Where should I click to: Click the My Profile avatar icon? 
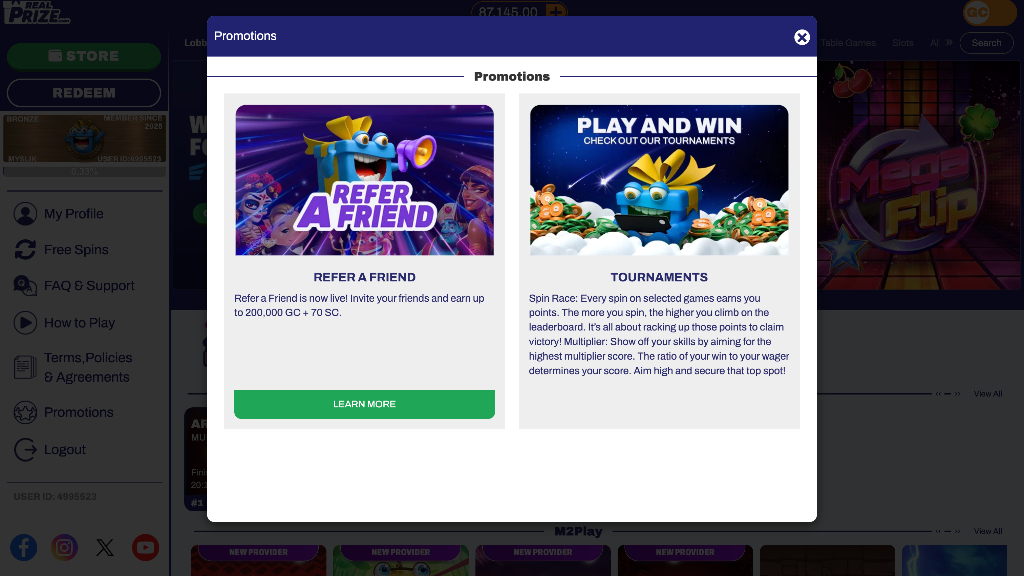point(25,214)
